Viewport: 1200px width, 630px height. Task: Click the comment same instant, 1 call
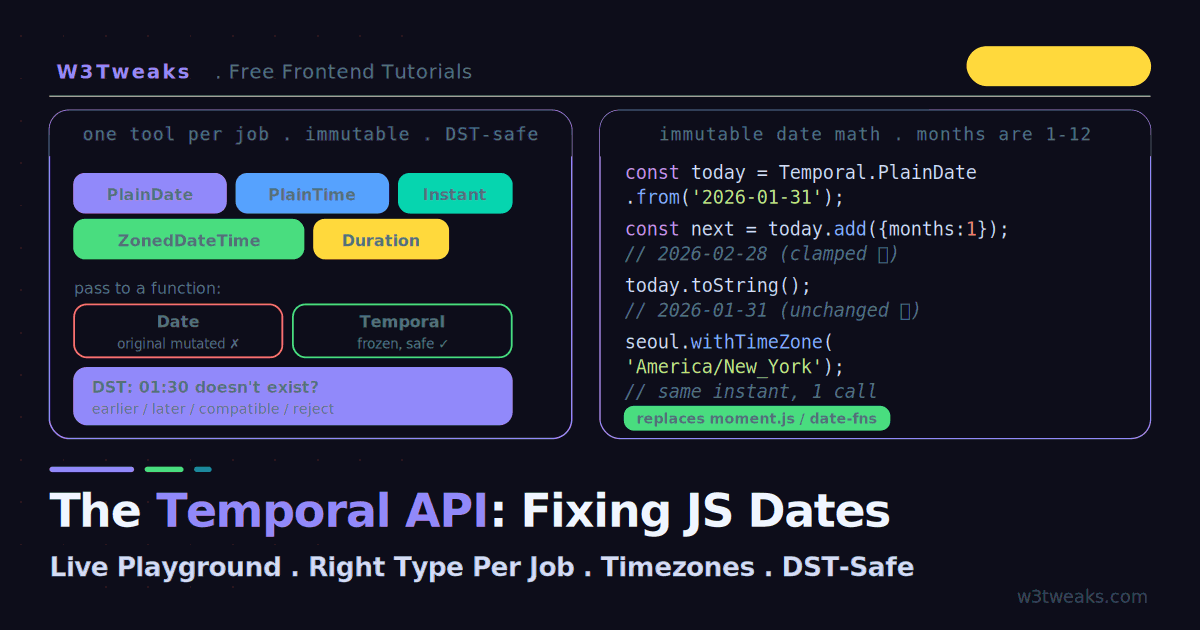(751, 392)
